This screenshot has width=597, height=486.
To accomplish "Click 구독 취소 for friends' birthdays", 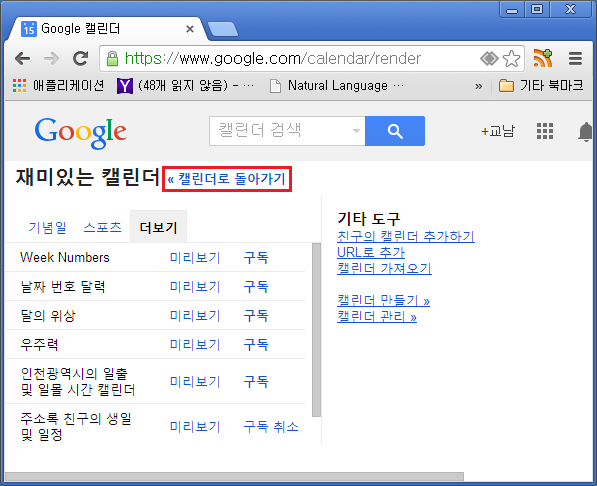I will (x=271, y=427).
